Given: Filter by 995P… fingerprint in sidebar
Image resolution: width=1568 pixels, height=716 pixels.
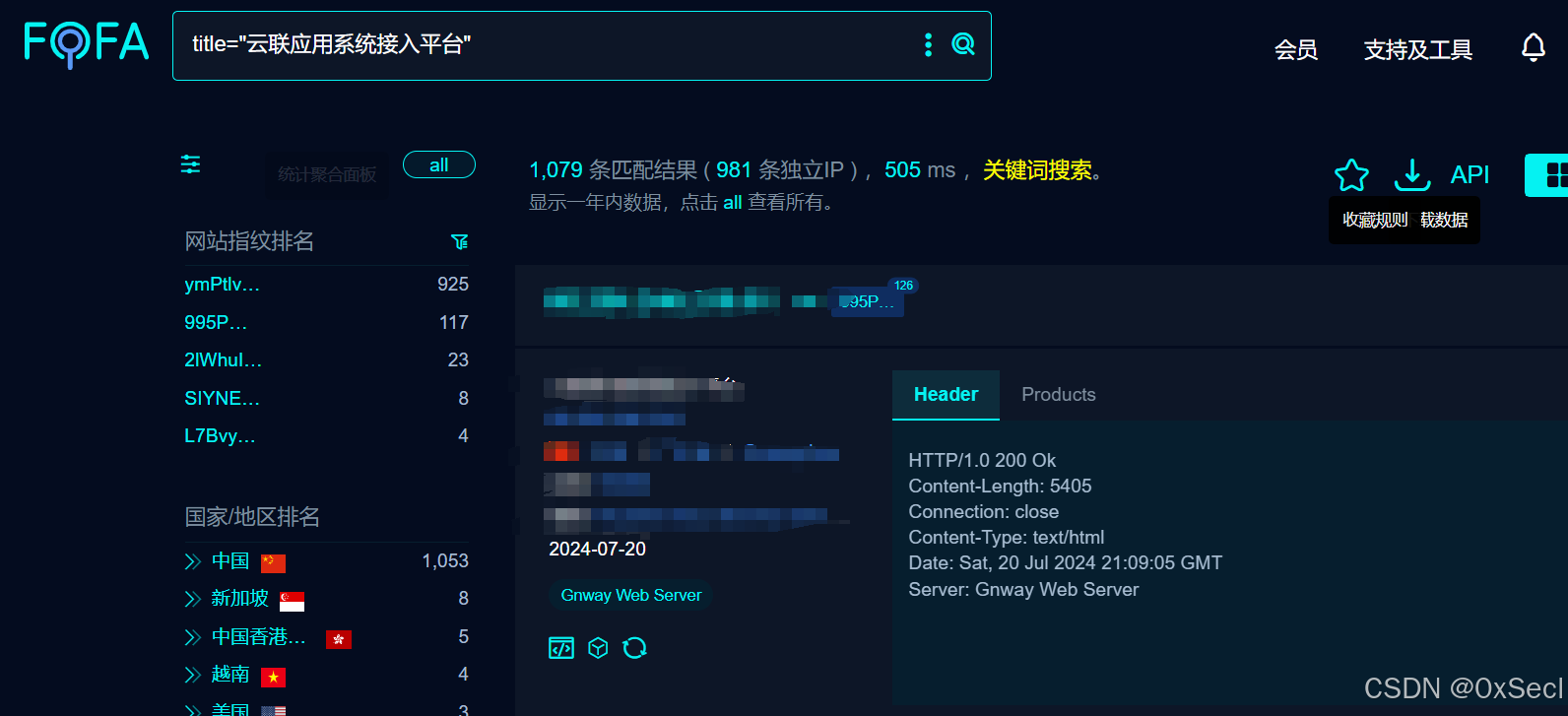Looking at the screenshot, I should click(x=216, y=323).
